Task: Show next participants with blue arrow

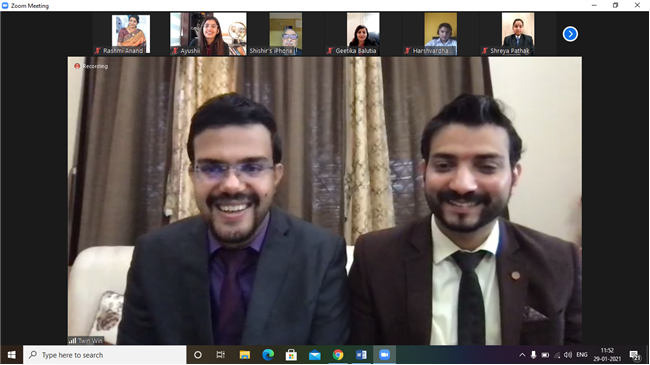Action: tap(570, 34)
